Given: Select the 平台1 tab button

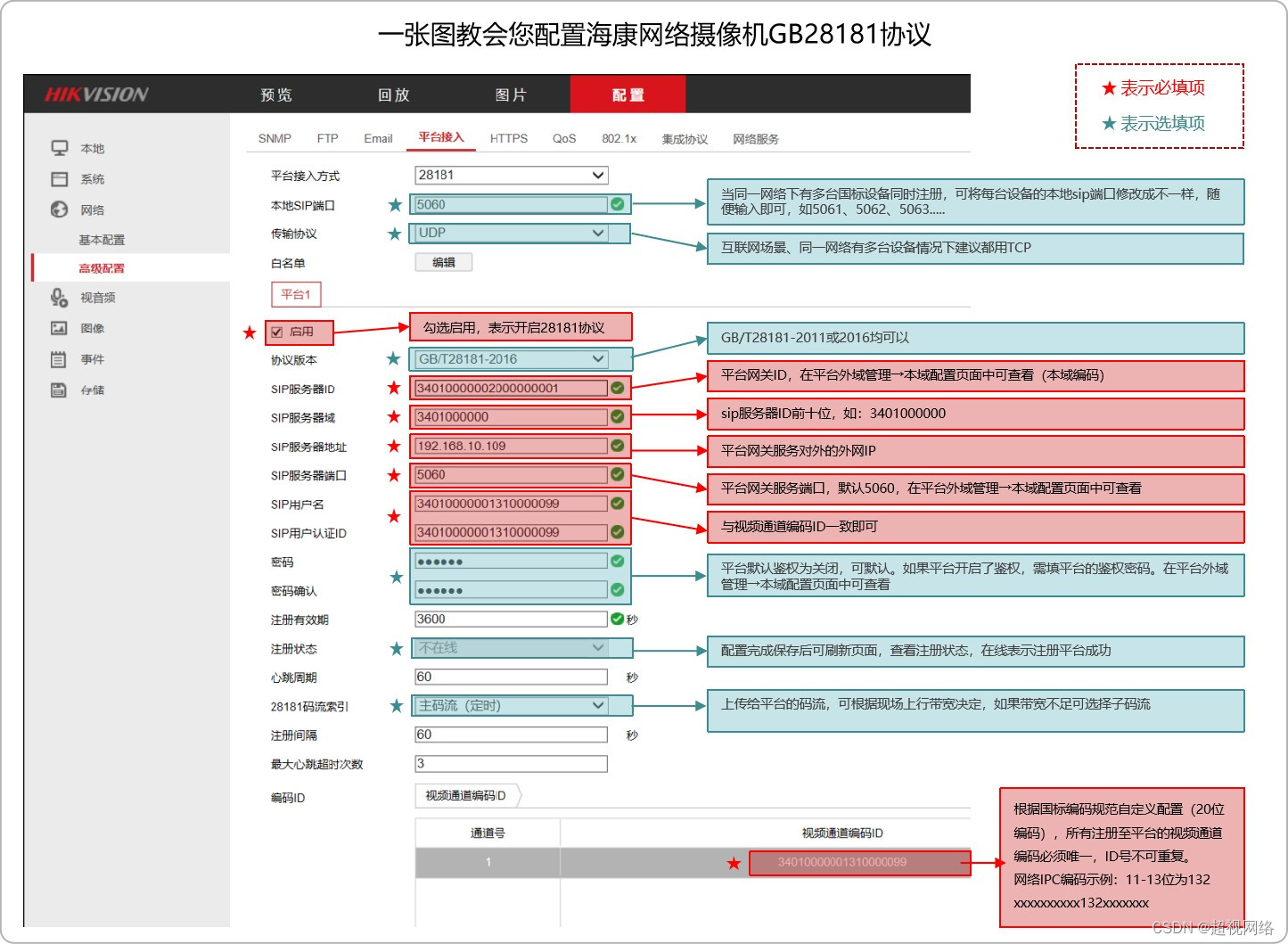Looking at the screenshot, I should tap(296, 294).
